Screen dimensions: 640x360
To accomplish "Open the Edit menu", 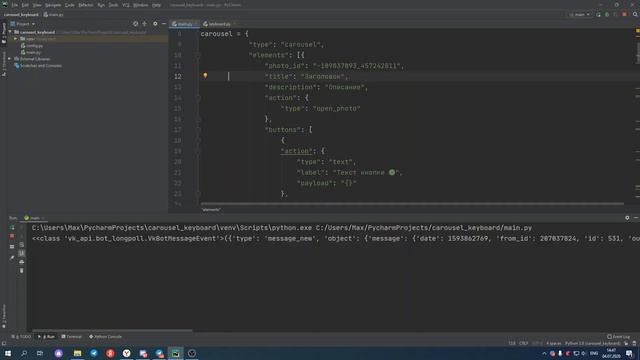I will tap(25, 5).
